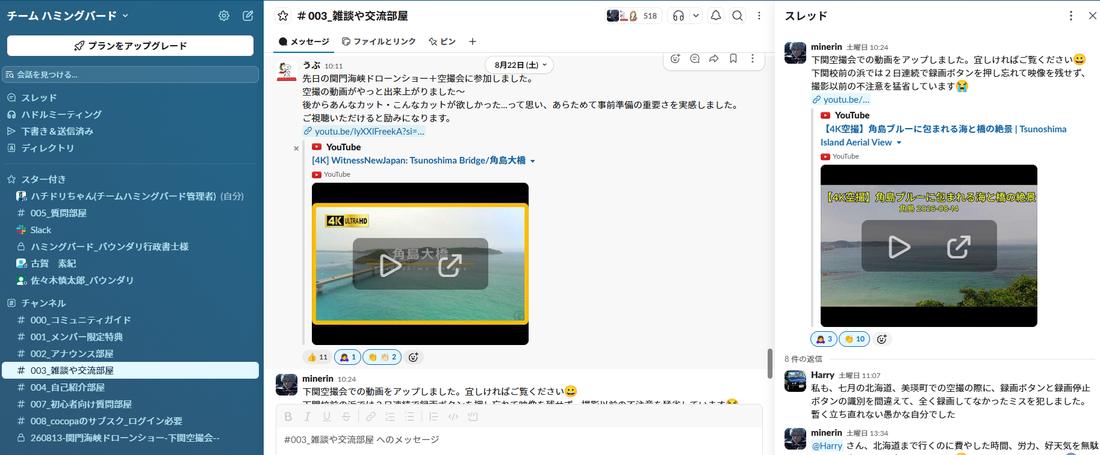This screenshot has width=1100, height=455.
Task: Open thread video in external browser
Action: point(958,246)
